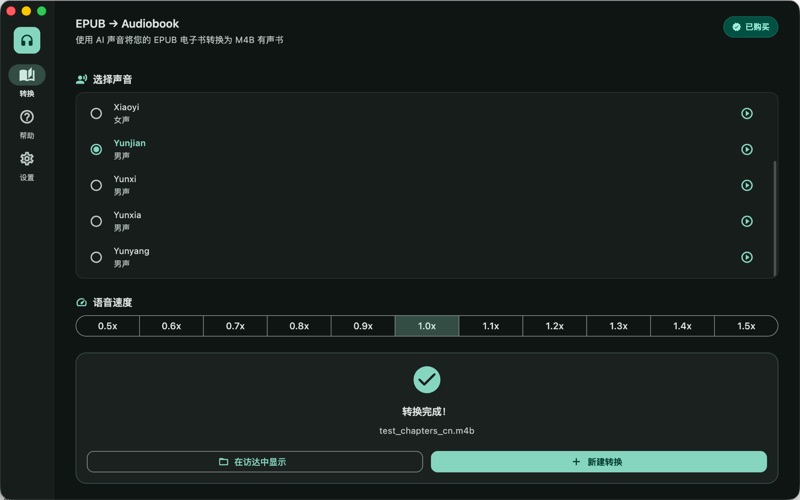Click the 选择声音 section heading
800x500 pixels.
112,80
